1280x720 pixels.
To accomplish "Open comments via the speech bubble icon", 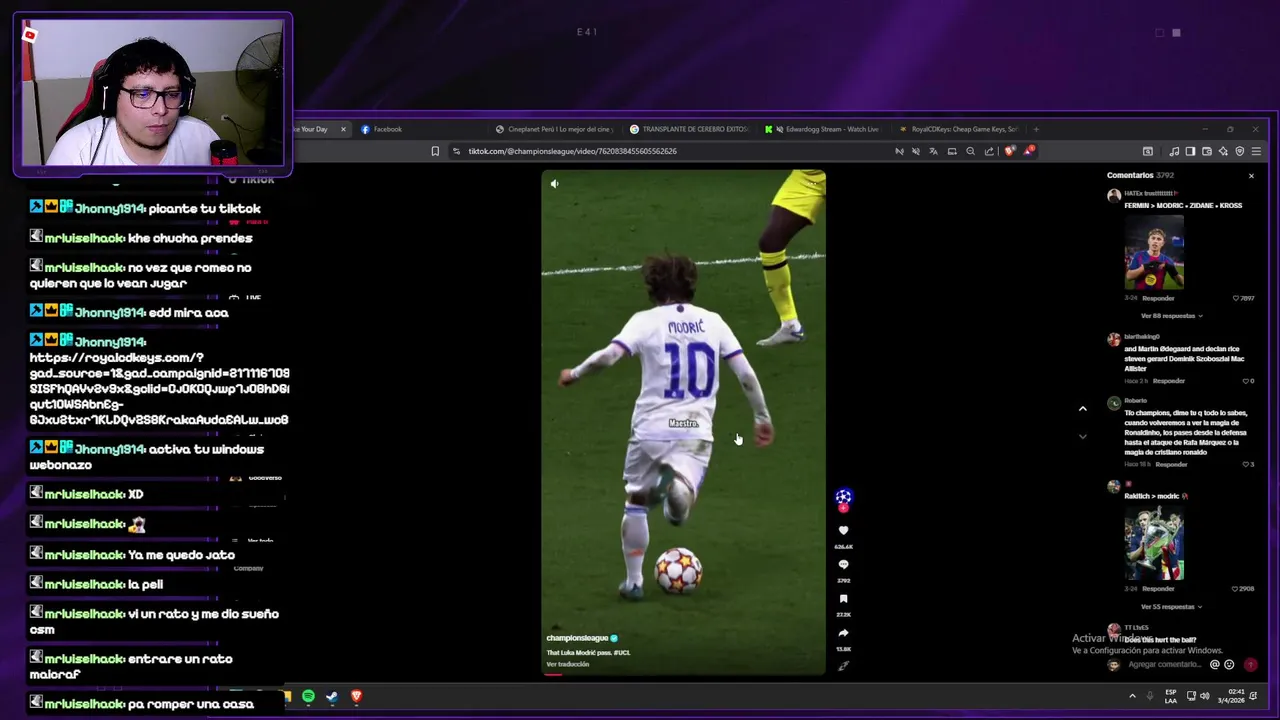I will coord(843,565).
